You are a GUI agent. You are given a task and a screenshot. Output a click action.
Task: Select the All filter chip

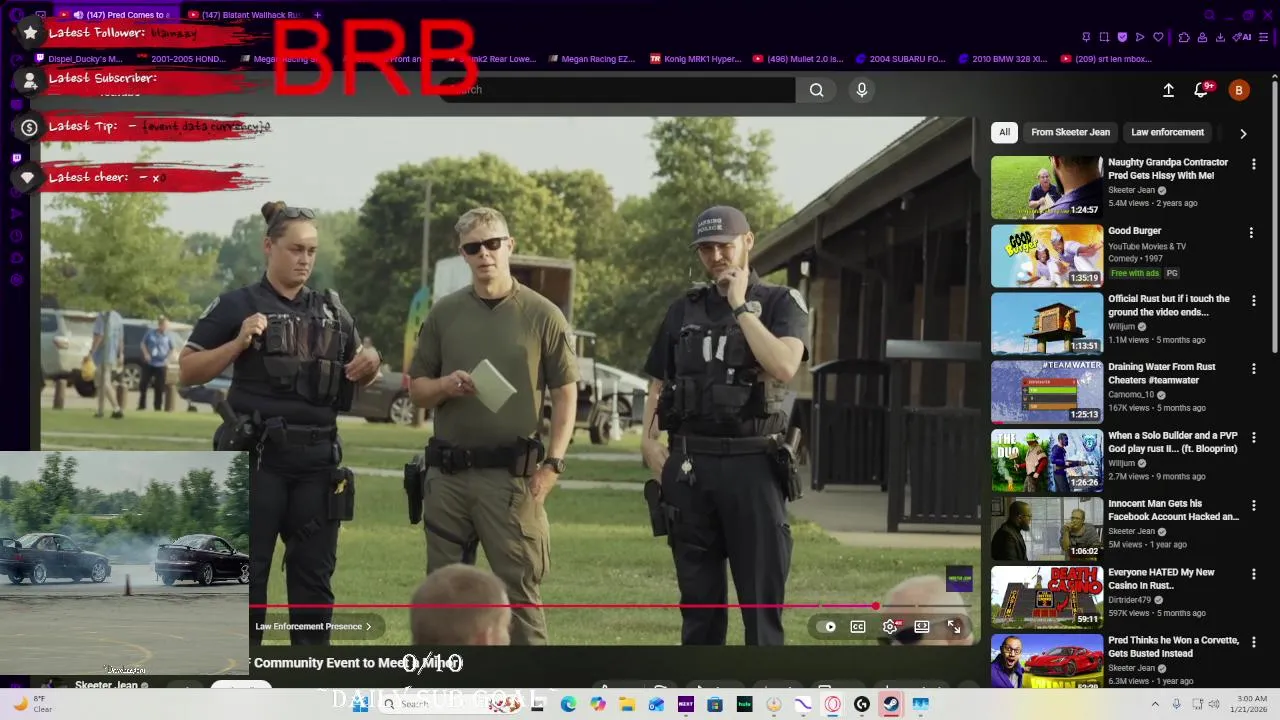tap(1005, 132)
